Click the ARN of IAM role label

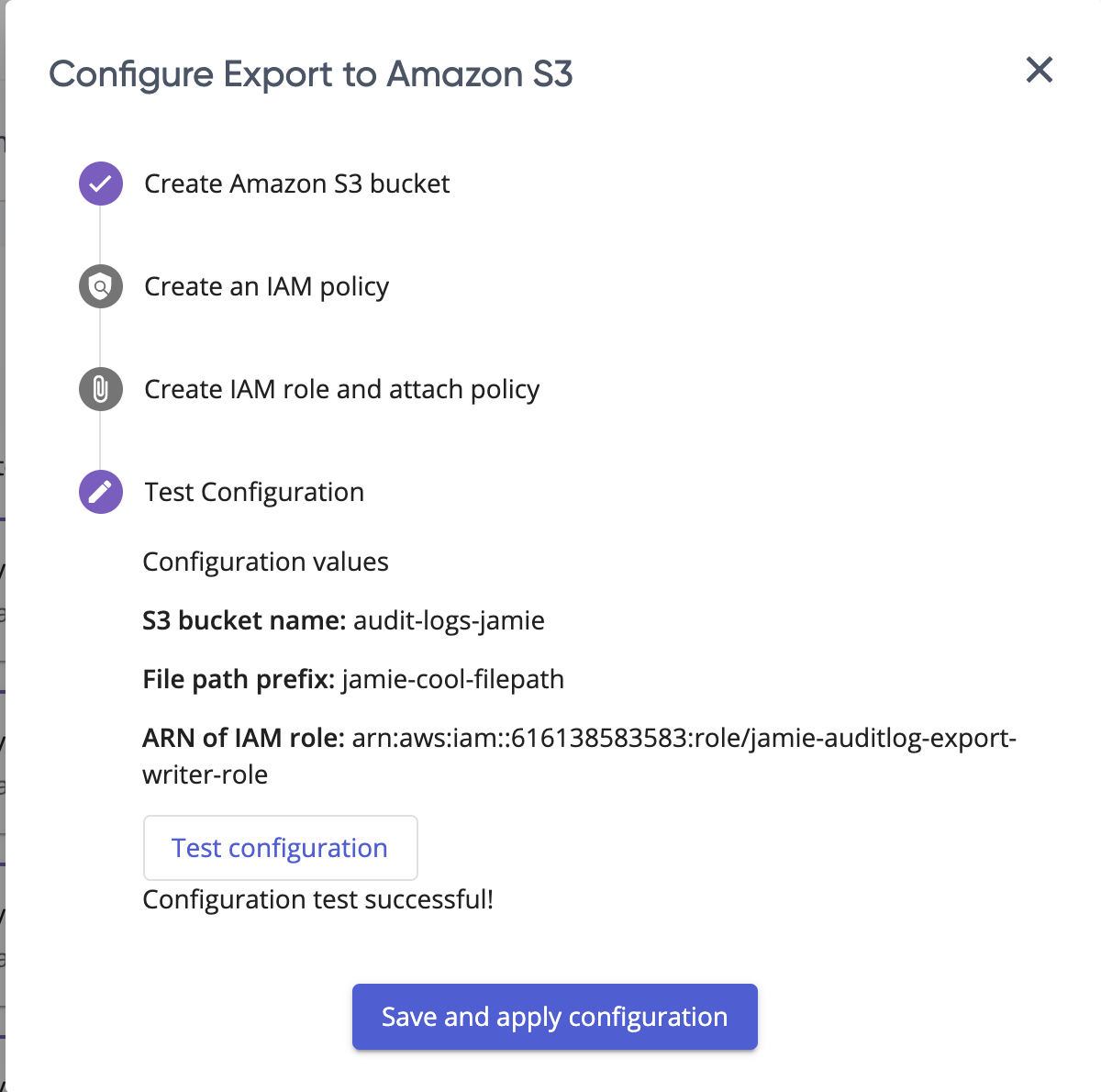point(244,739)
